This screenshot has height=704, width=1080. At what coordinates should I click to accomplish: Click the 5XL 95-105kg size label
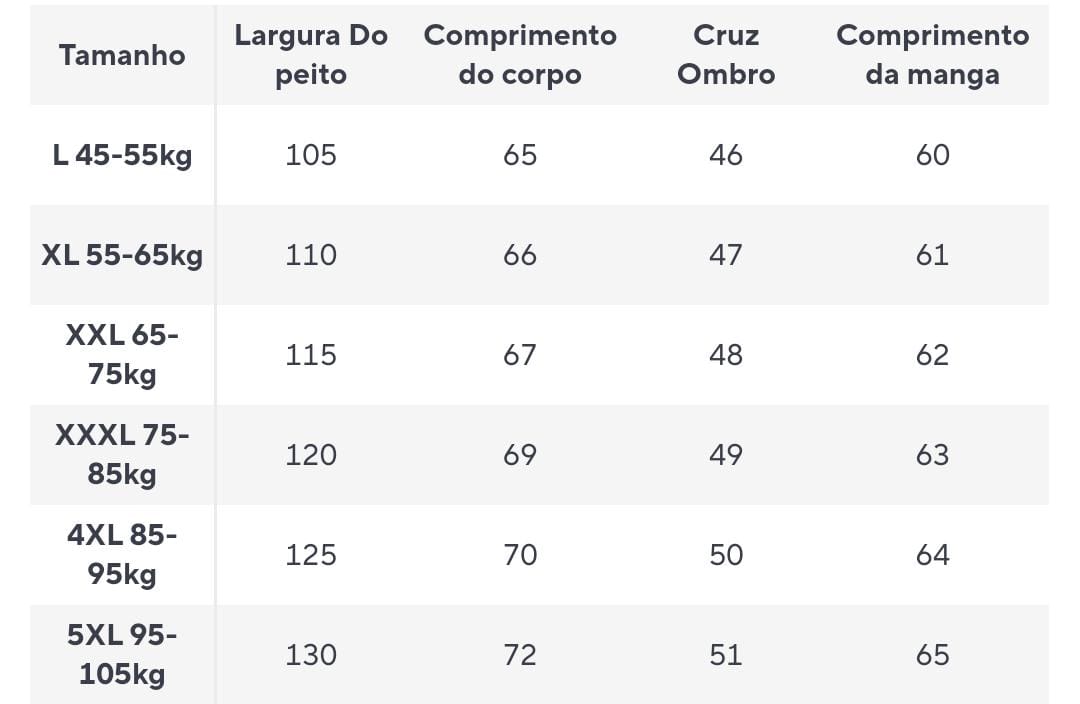[122, 654]
